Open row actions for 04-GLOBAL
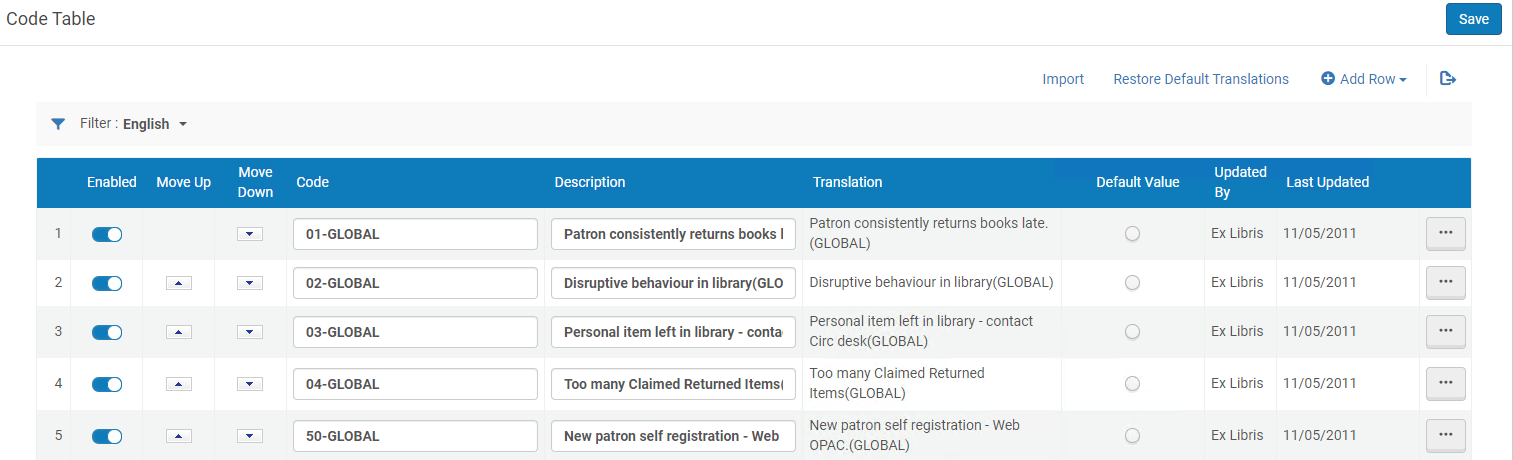The height and width of the screenshot is (460, 1513). click(1445, 383)
